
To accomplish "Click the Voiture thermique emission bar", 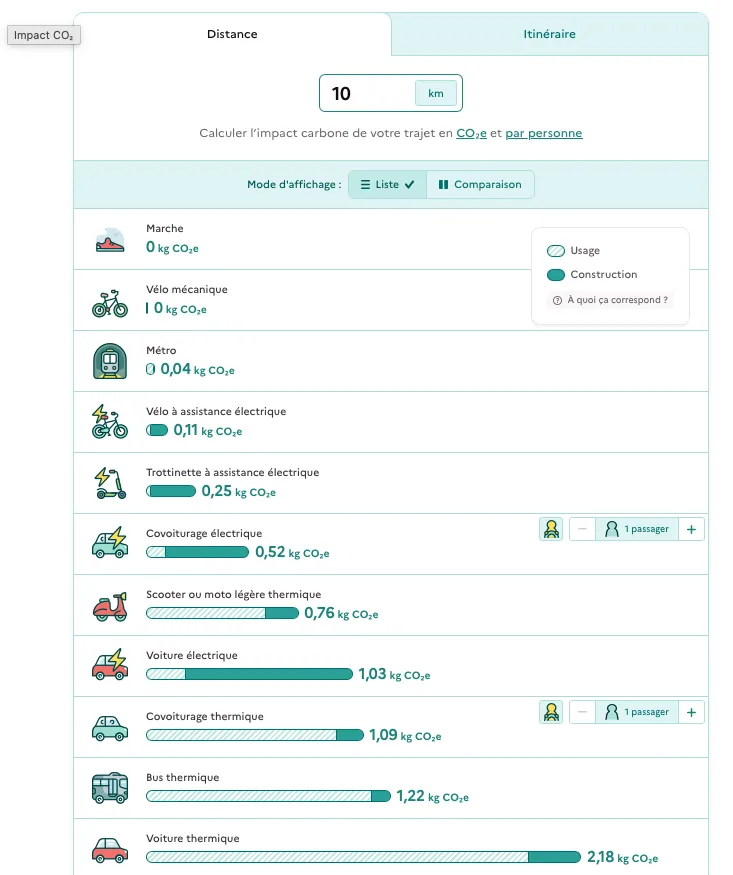I will [362, 857].
